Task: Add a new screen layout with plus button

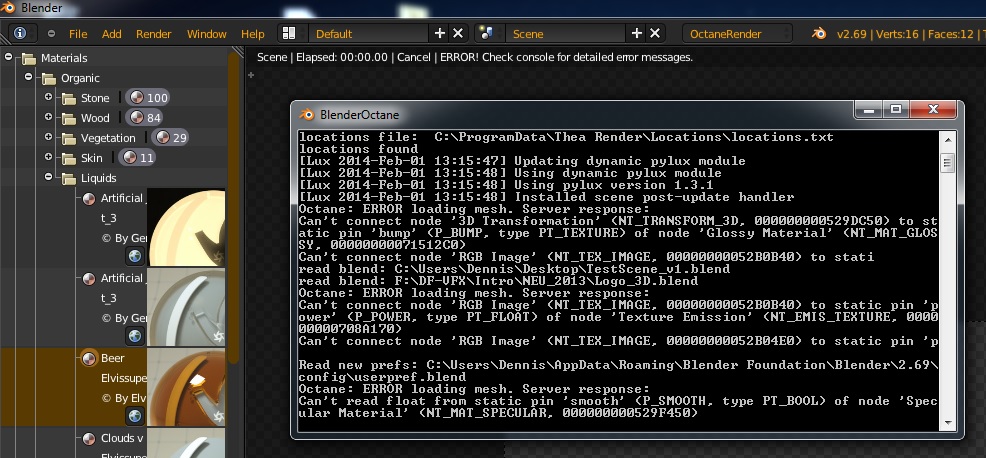Action: point(440,33)
